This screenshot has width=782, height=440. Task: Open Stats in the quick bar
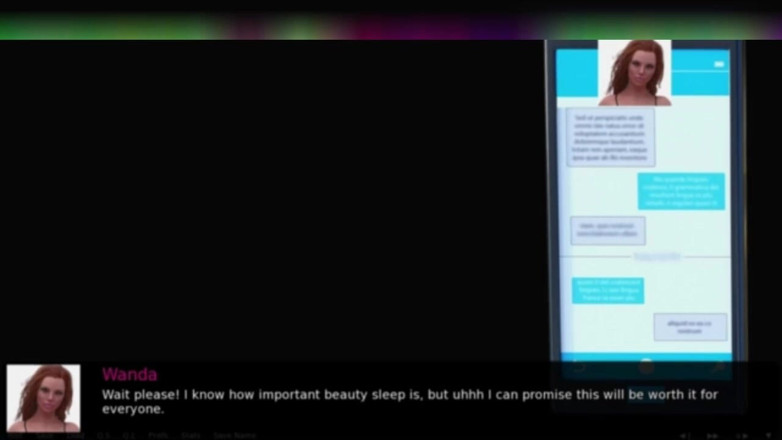pos(191,436)
